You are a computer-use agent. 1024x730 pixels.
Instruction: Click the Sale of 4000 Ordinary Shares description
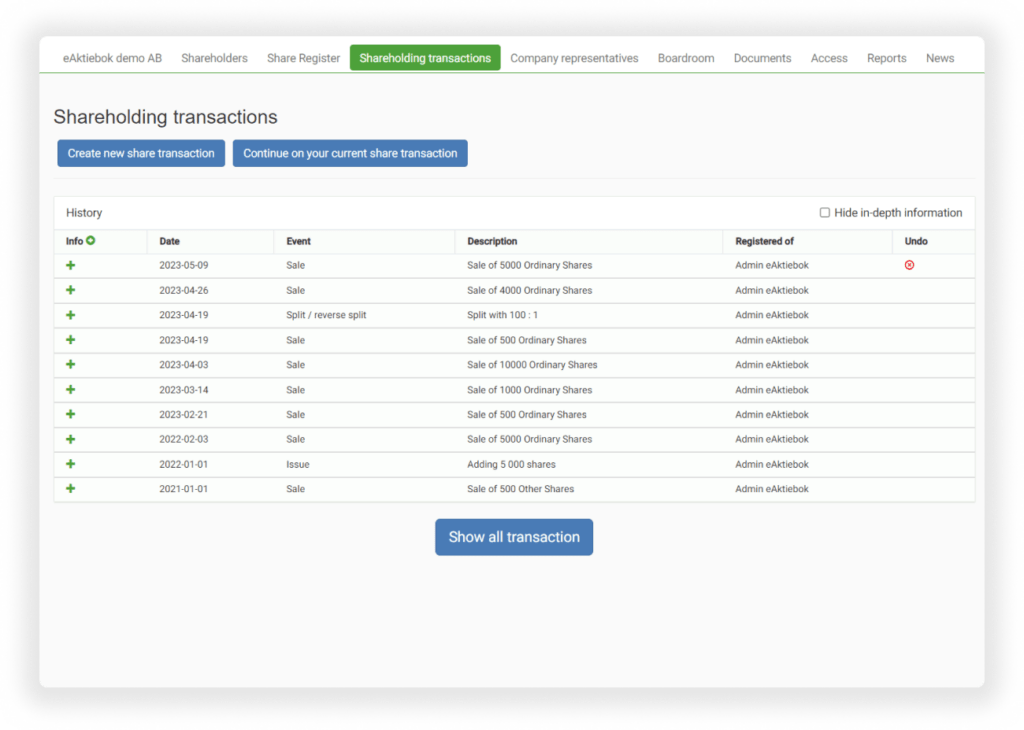tap(530, 290)
